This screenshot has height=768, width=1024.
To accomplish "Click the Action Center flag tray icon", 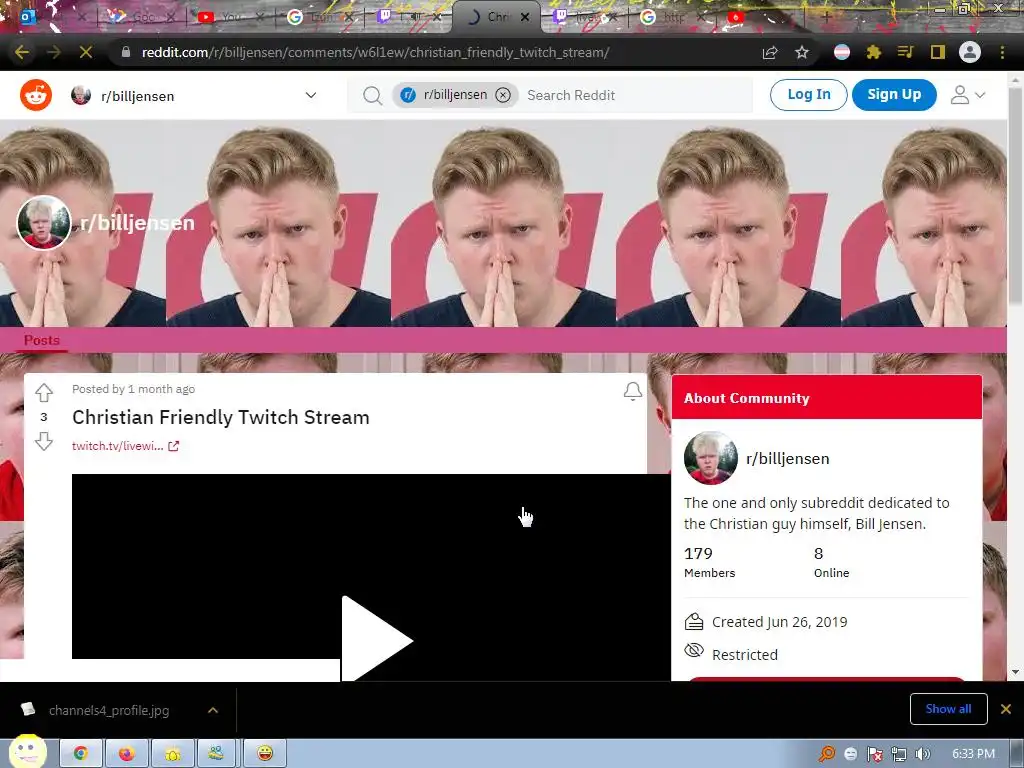I will click(x=875, y=754).
